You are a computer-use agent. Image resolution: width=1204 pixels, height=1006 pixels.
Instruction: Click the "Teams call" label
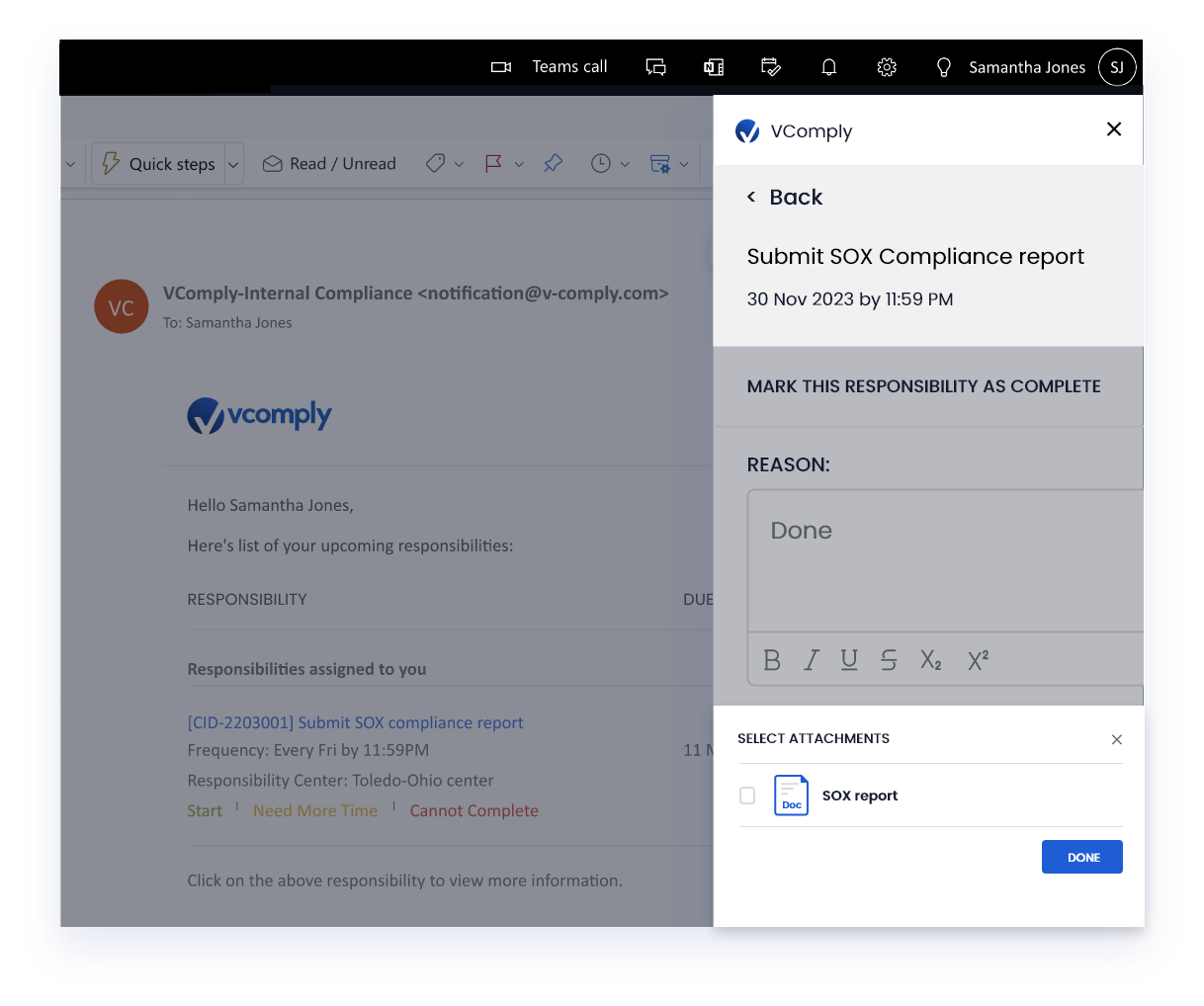click(x=570, y=67)
